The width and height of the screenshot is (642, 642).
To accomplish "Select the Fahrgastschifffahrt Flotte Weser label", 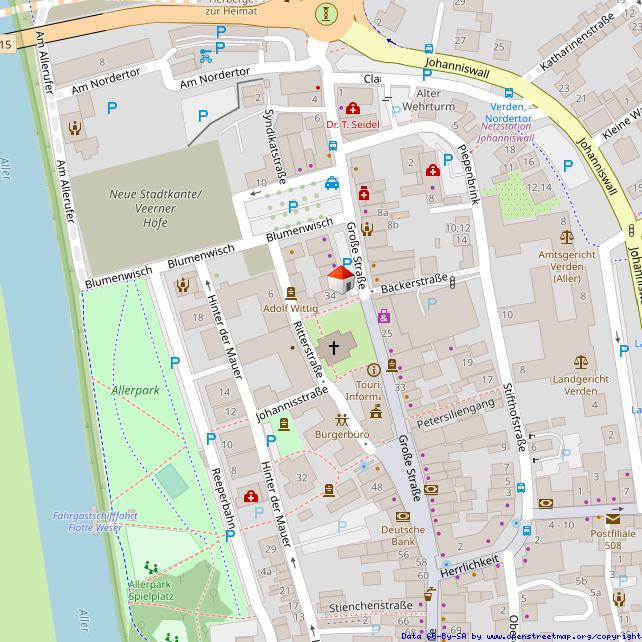I will coord(96,521).
